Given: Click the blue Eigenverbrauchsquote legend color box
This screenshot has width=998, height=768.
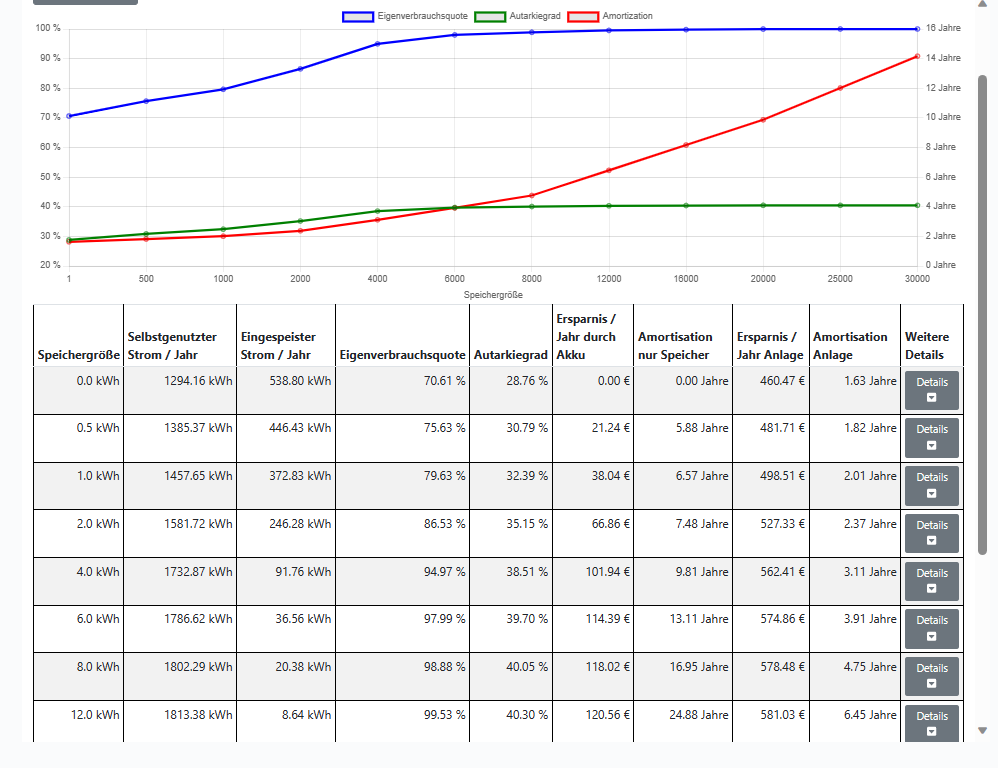Looking at the screenshot, I should 358,17.
